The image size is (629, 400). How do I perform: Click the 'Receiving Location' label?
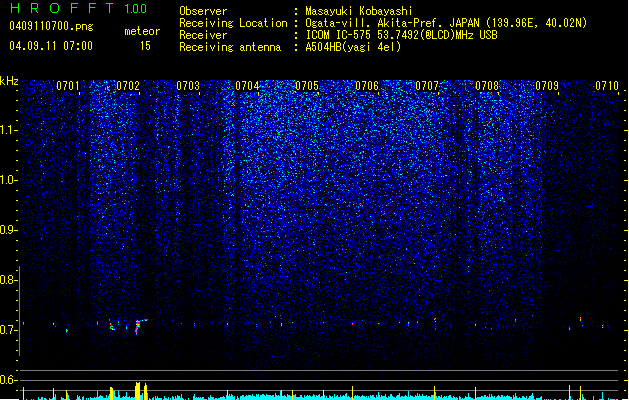pyautogui.click(x=233, y=23)
